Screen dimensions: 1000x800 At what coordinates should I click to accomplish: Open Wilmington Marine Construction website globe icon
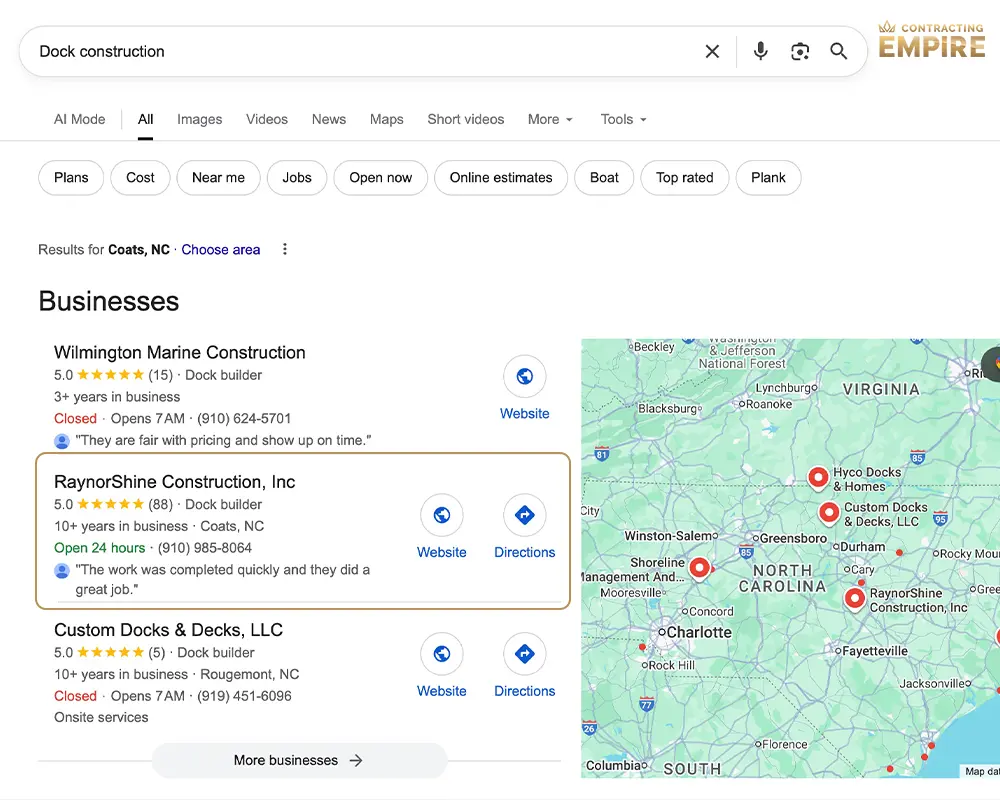(x=524, y=376)
